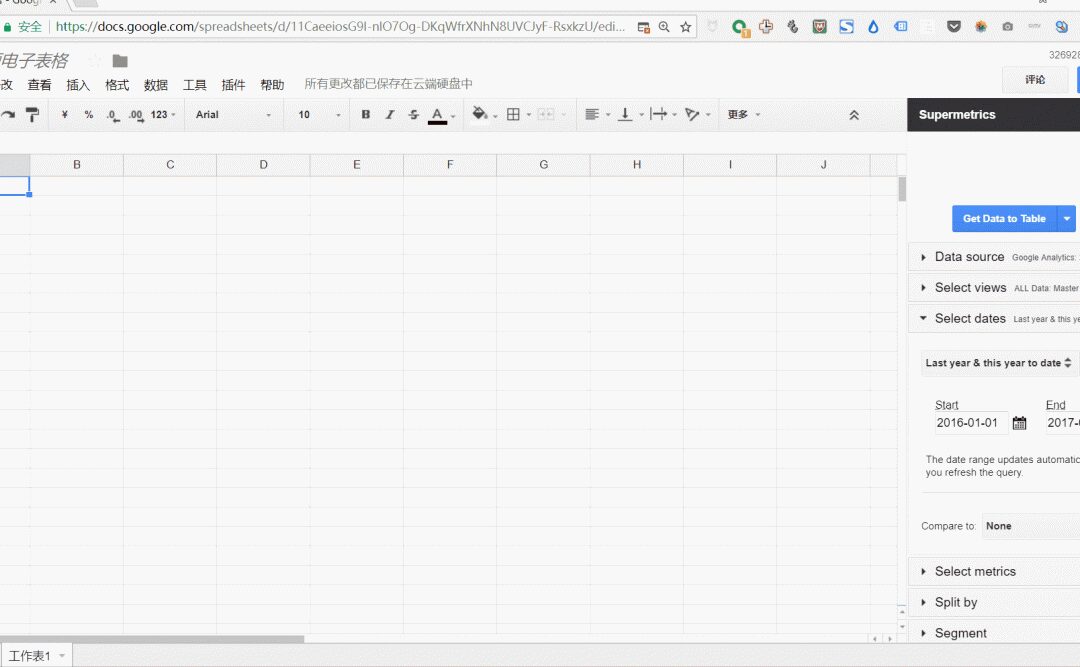1080x667 pixels.
Task: Open the text color picker
Action: 437,115
